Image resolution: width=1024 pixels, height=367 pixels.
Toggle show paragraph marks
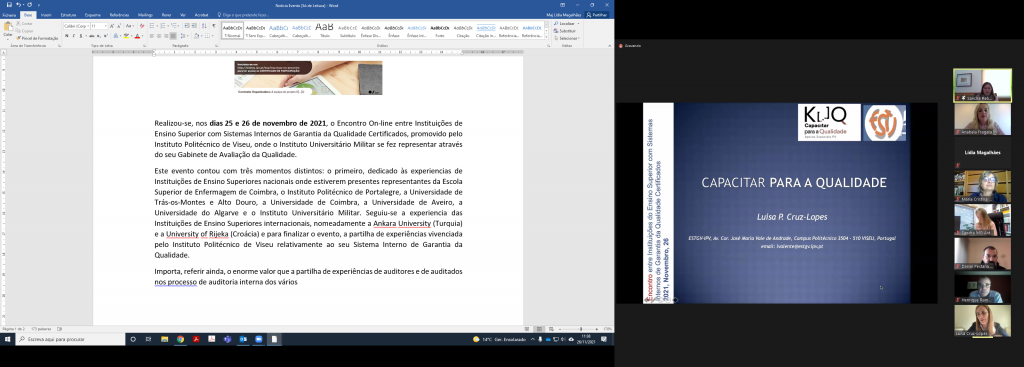click(x=214, y=26)
